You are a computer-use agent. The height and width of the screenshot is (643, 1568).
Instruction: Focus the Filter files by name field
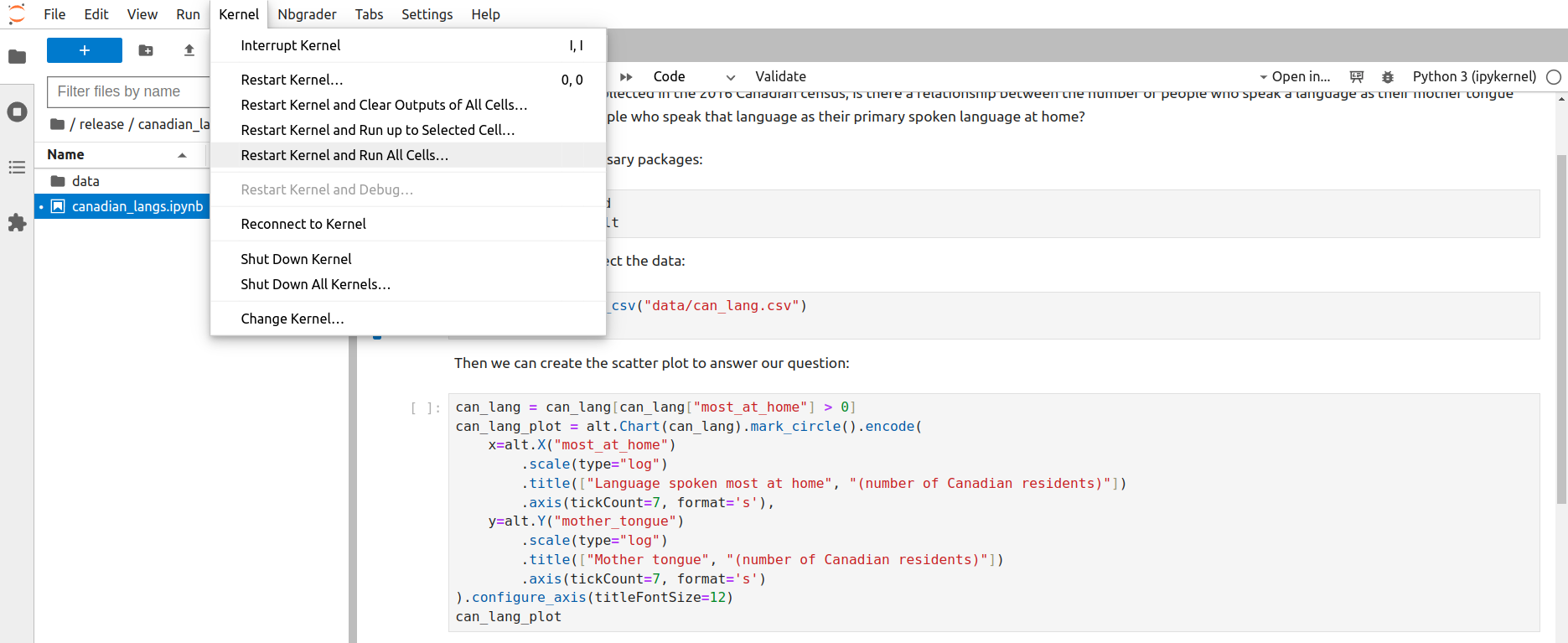pyautogui.click(x=128, y=91)
